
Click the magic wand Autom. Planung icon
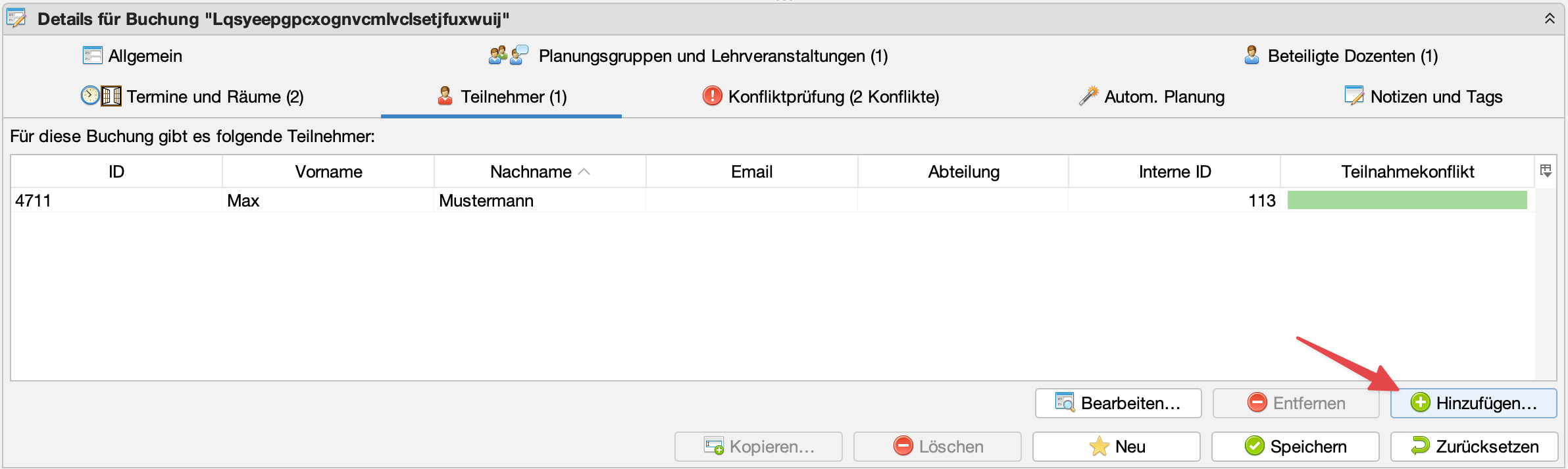[x=1088, y=96]
